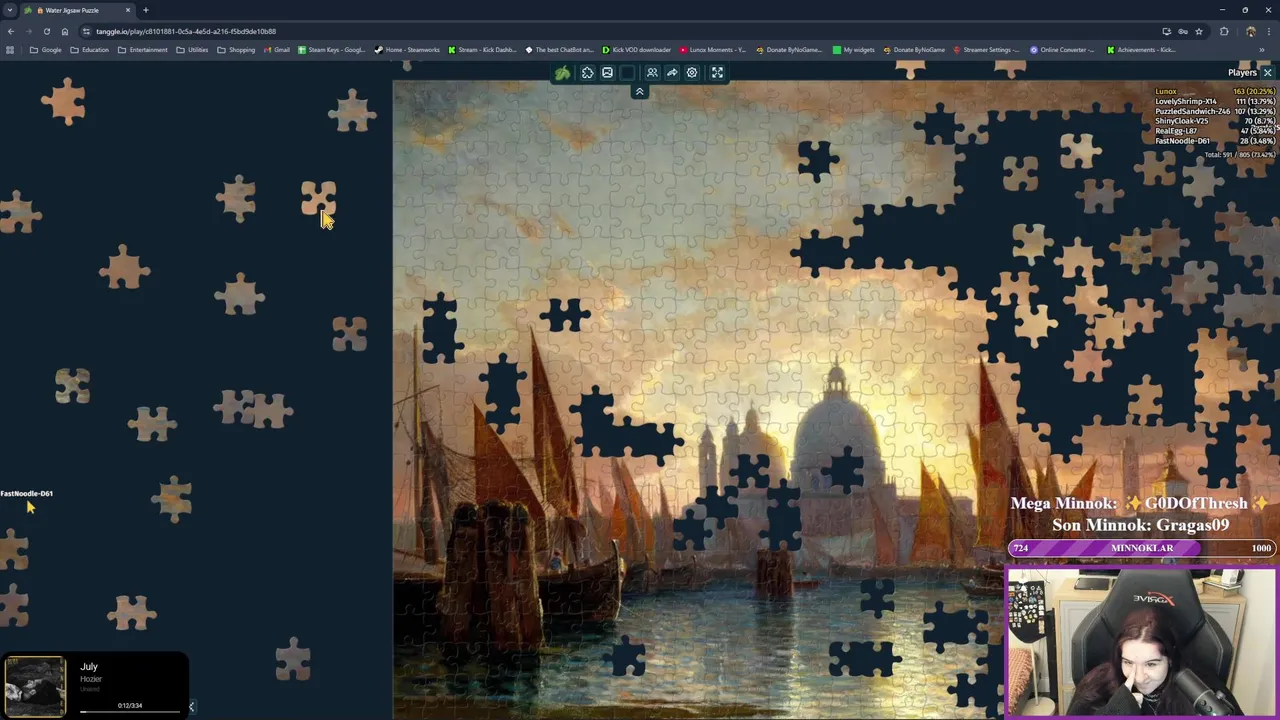The width and height of the screenshot is (1280, 720).
Task: Select player LovelyShrimp-X14 in the scoreboard
Action: click(1214, 101)
